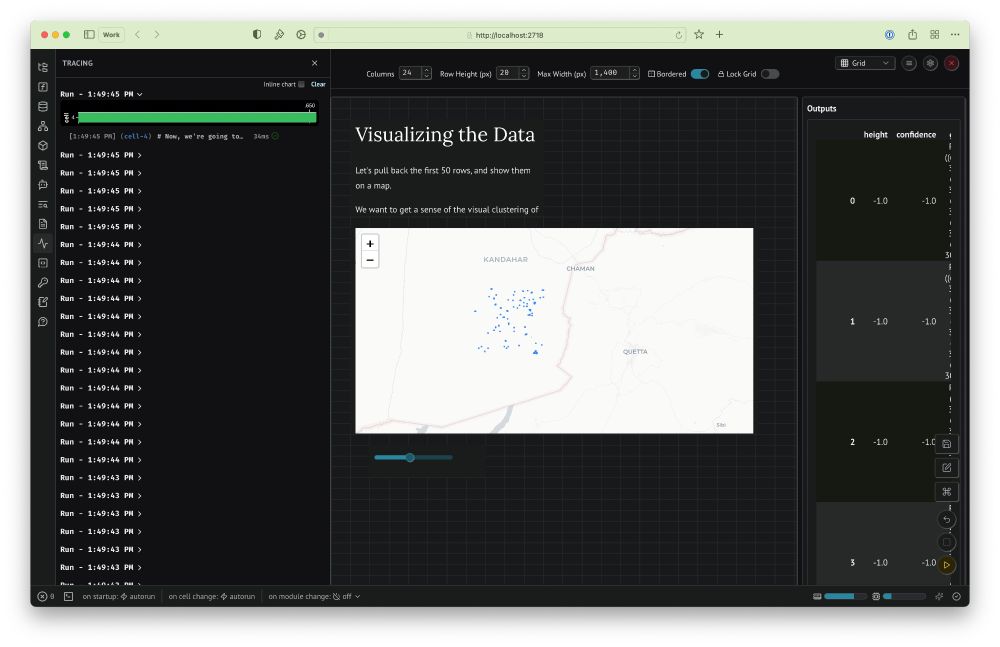Open the AI chat bot icon
This screenshot has width=1000, height=647.
point(43,185)
